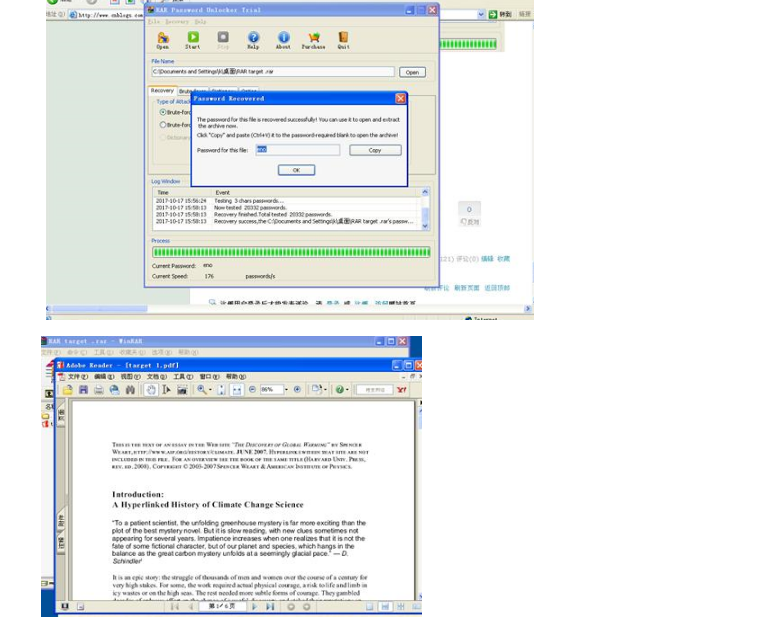The width and height of the screenshot is (775, 637).
Task: Click the Fit Width page icon
Action: pos(237,389)
